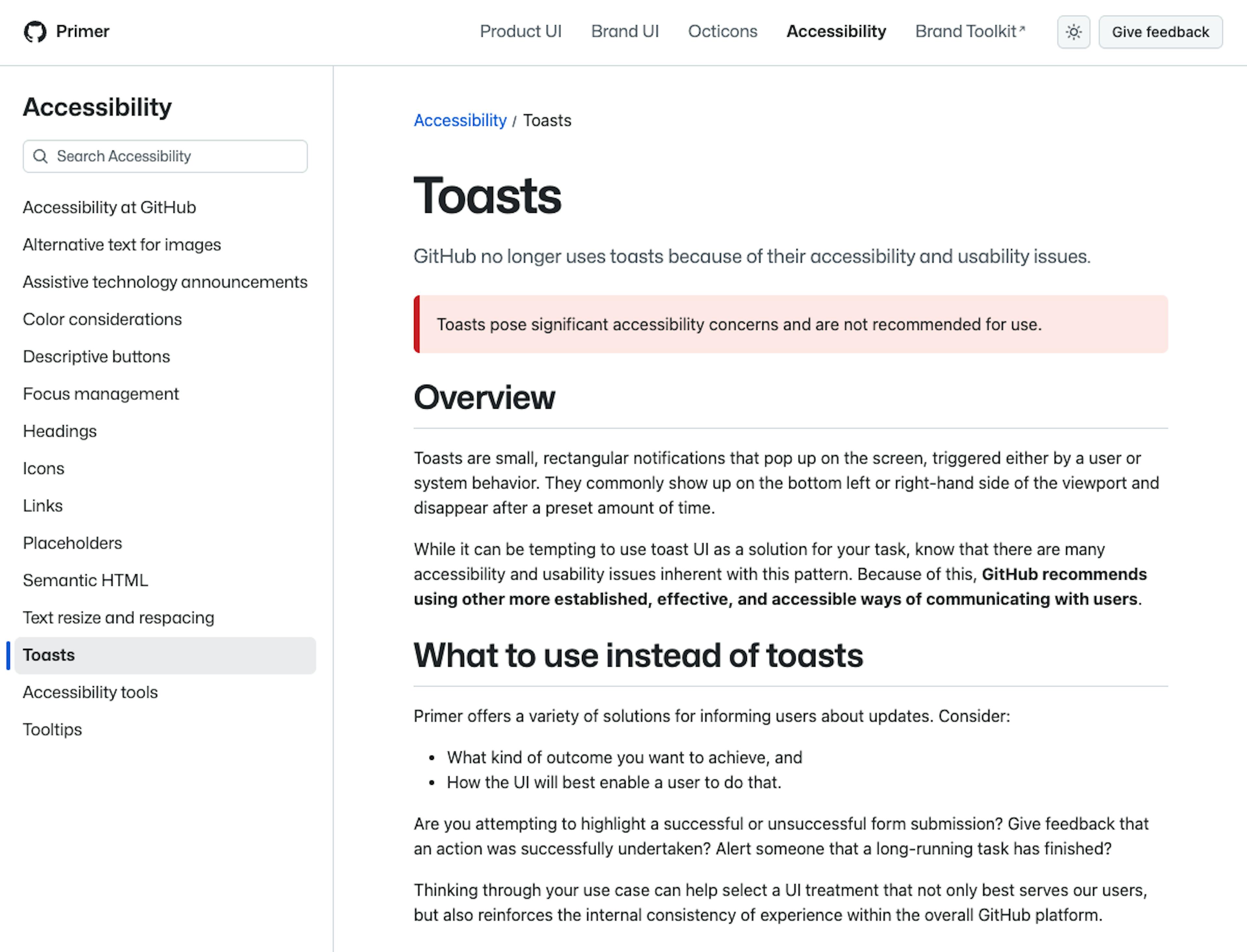Open the Accessibility navigation item
The width and height of the screenshot is (1247, 952).
coord(836,32)
